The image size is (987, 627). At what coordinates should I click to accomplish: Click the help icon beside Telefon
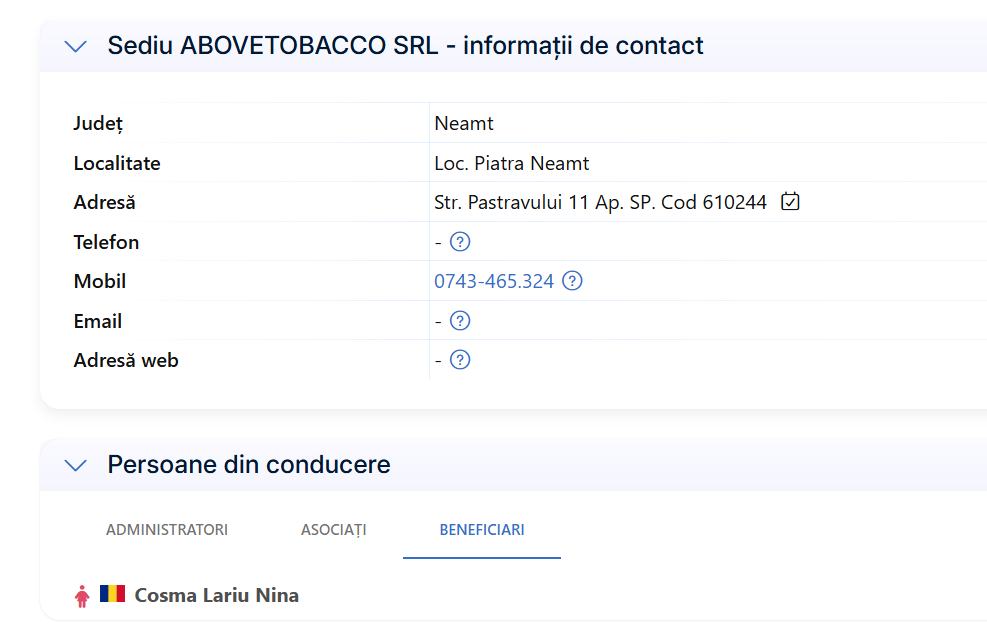click(x=460, y=242)
